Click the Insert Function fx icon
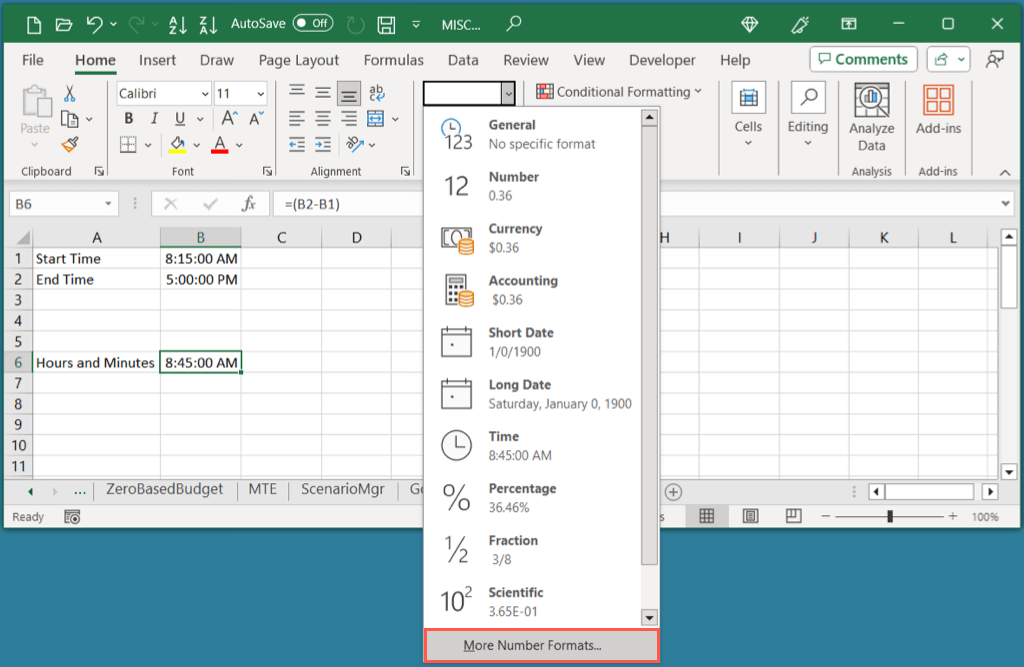Viewport: 1024px width, 667px height. [x=249, y=204]
